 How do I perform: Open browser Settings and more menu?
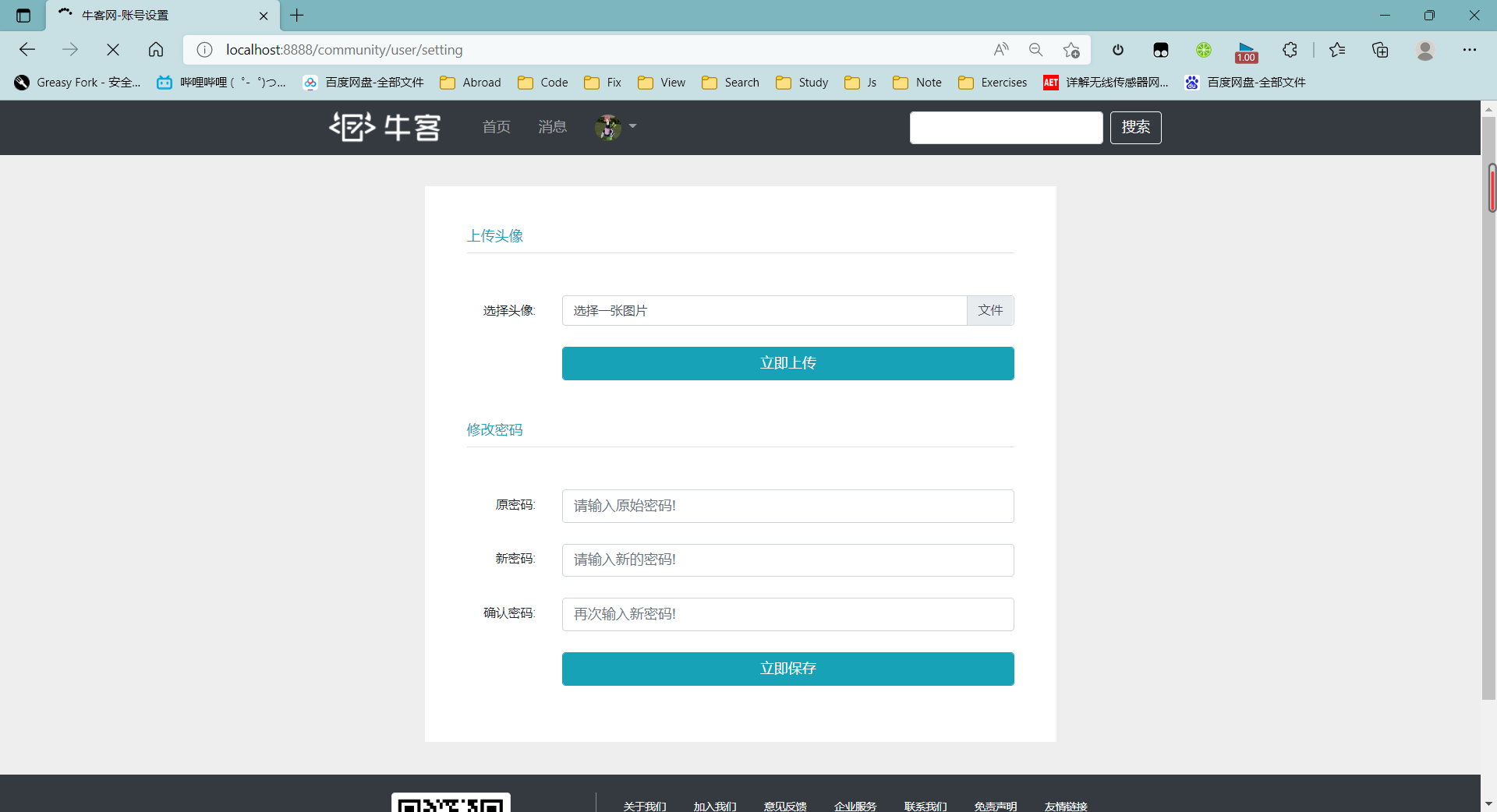coord(1469,50)
